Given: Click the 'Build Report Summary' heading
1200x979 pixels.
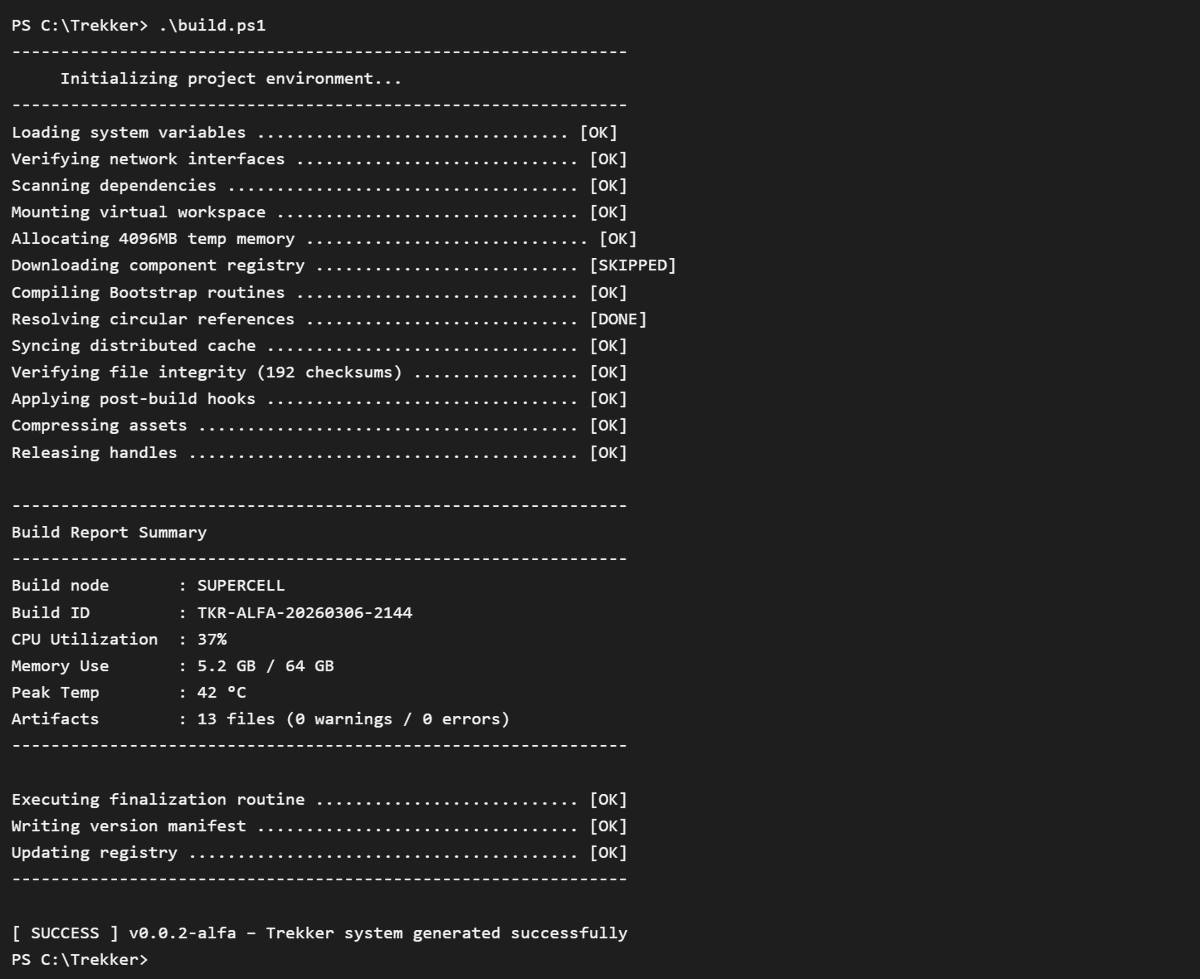Looking at the screenshot, I should (x=109, y=532).
